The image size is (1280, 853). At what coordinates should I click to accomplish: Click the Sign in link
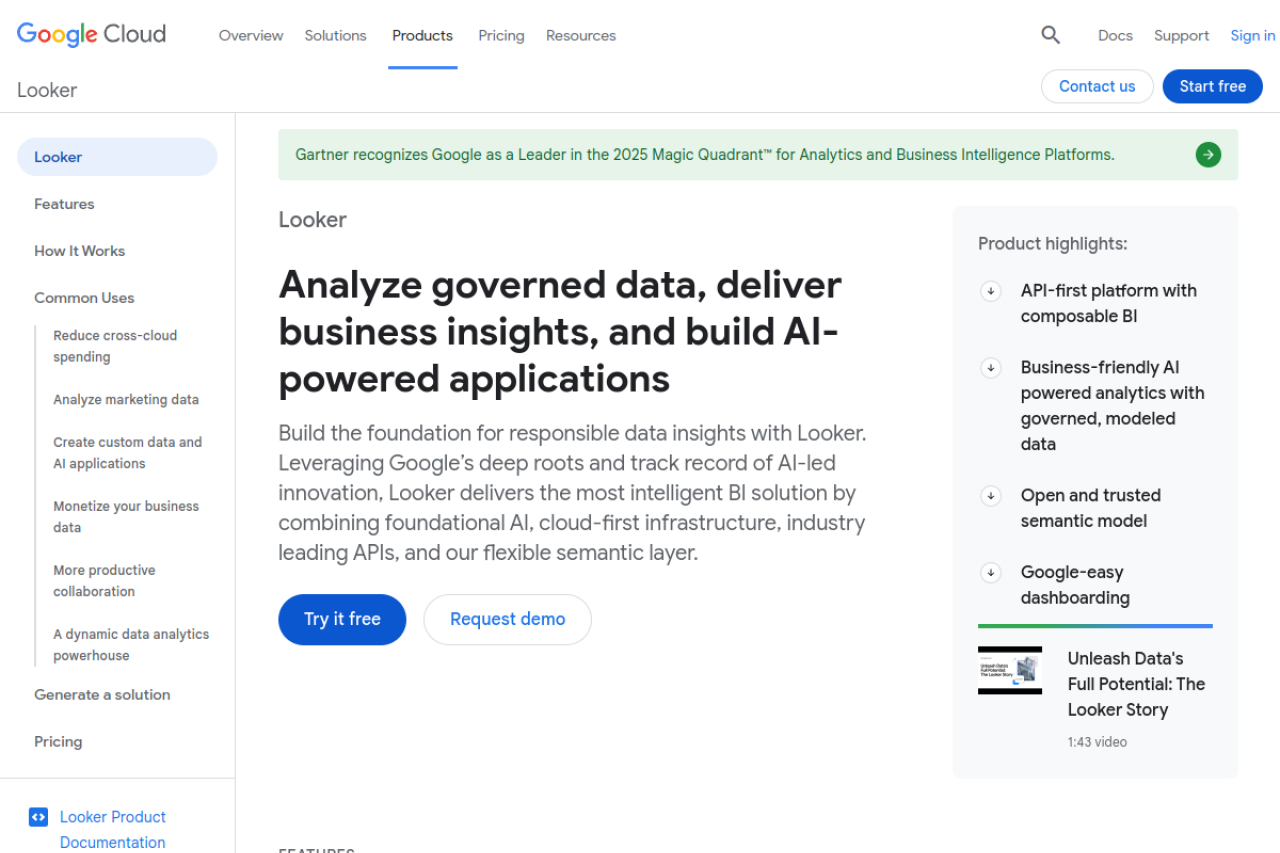click(1253, 35)
